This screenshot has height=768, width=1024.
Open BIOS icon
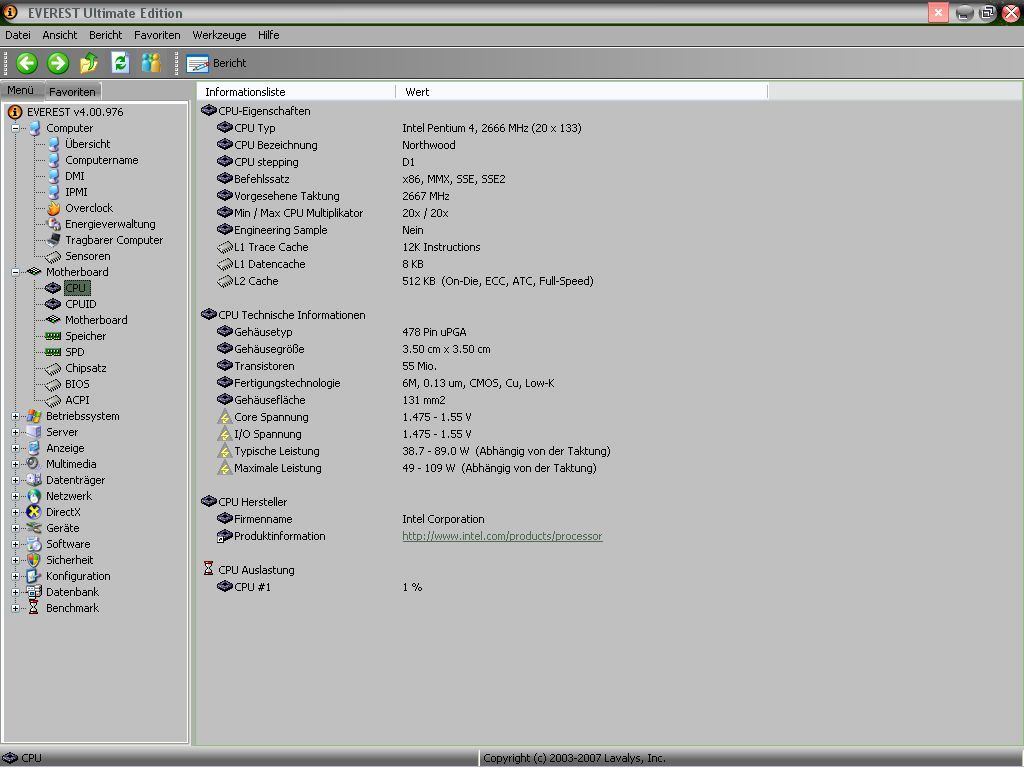(x=53, y=385)
